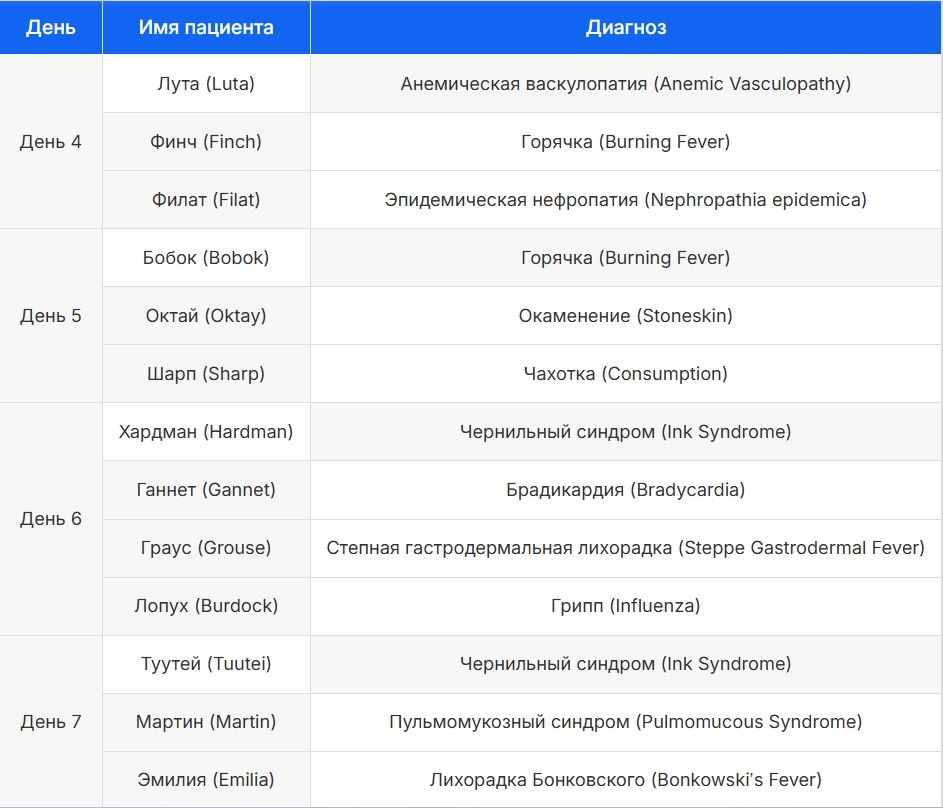Select the Грипп (Influenza) diagnosis cell
The image size is (943, 808).
[x=626, y=606]
